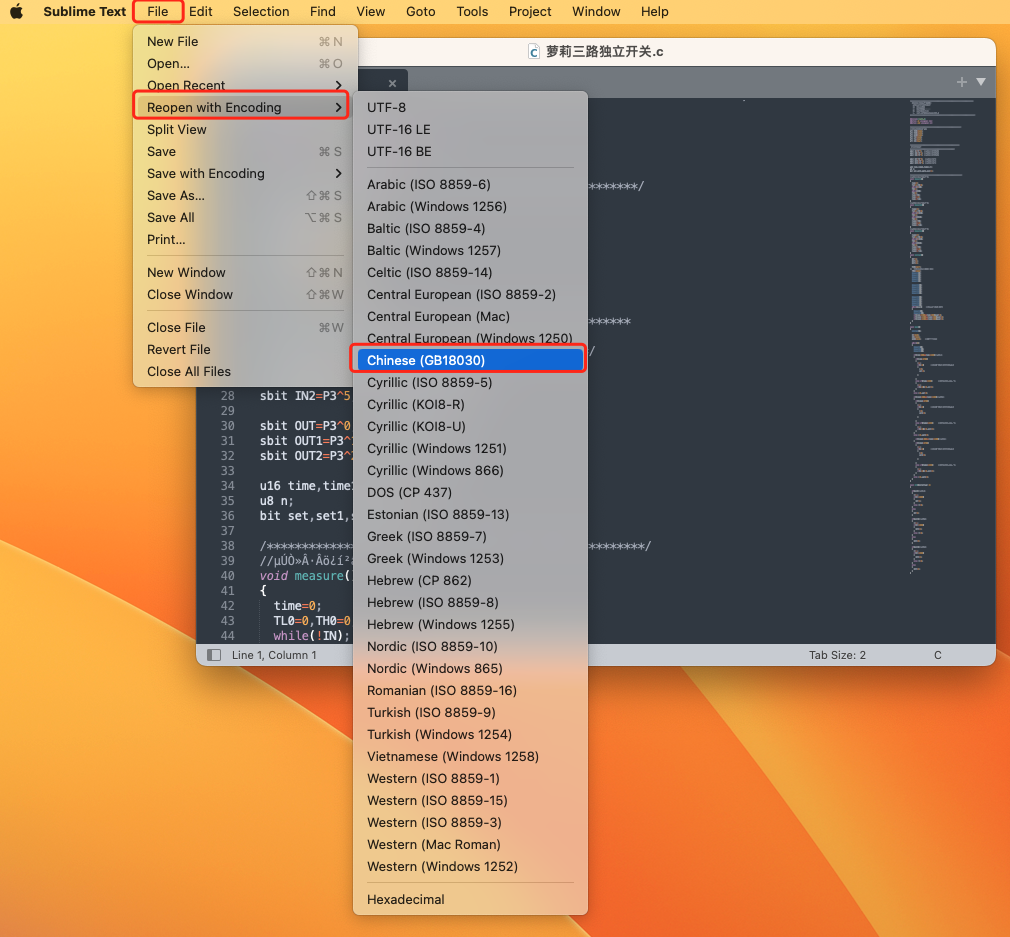The image size is (1010, 937).
Task: Expand Reopen with Encoding submenu arrow
Action: (339, 108)
